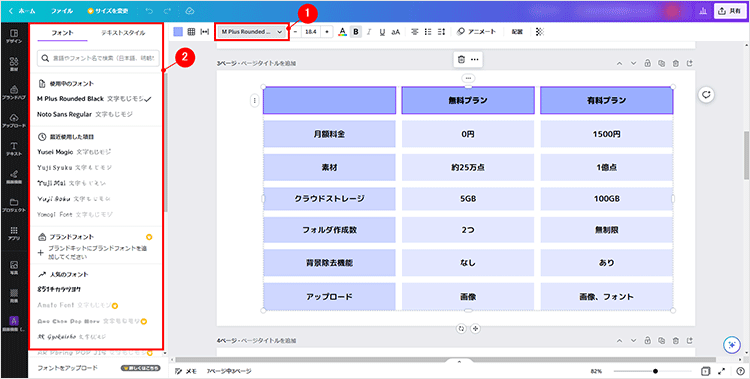
Task: Click the comment refresh bubble beside canvas
Action: click(x=706, y=95)
